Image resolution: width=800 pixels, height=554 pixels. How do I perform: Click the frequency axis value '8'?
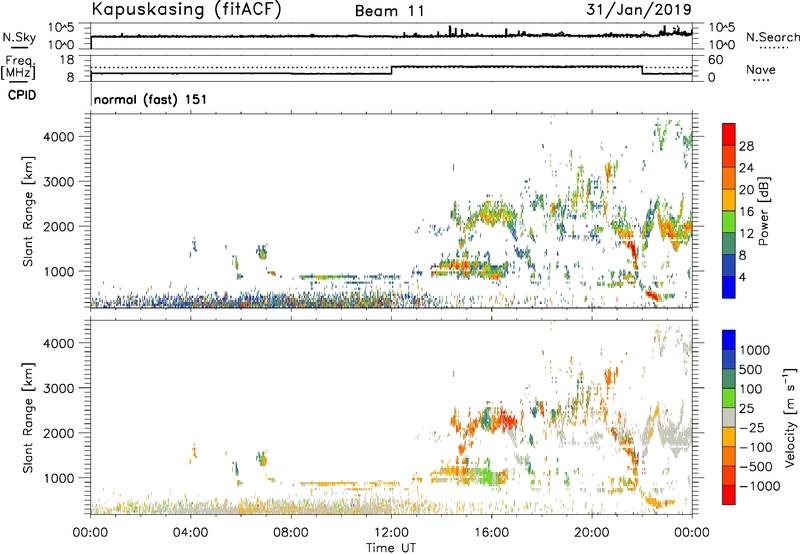point(70,78)
